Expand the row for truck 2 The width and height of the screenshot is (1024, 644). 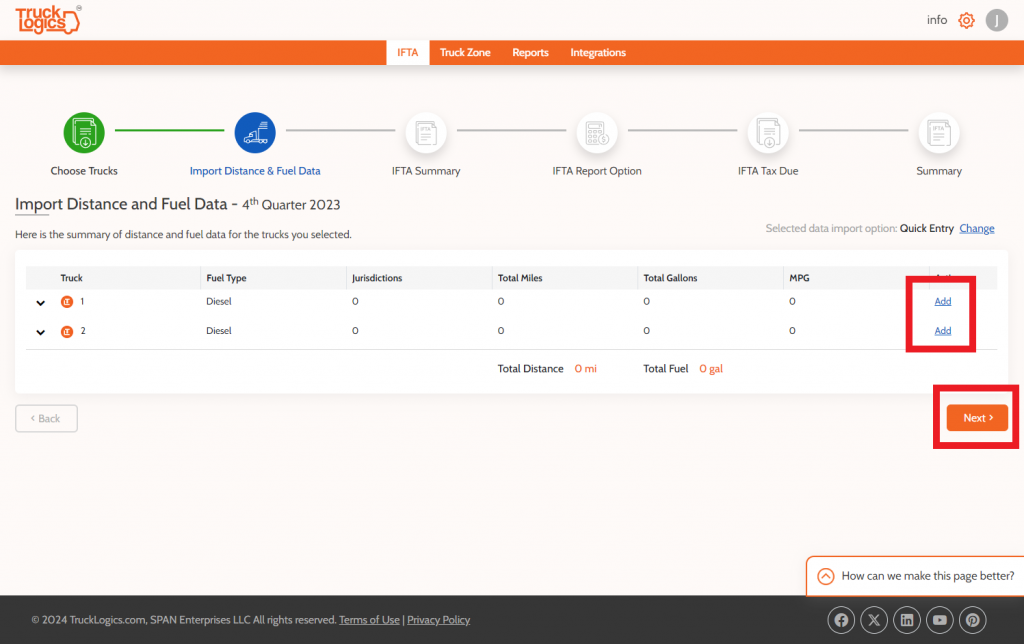pos(40,332)
